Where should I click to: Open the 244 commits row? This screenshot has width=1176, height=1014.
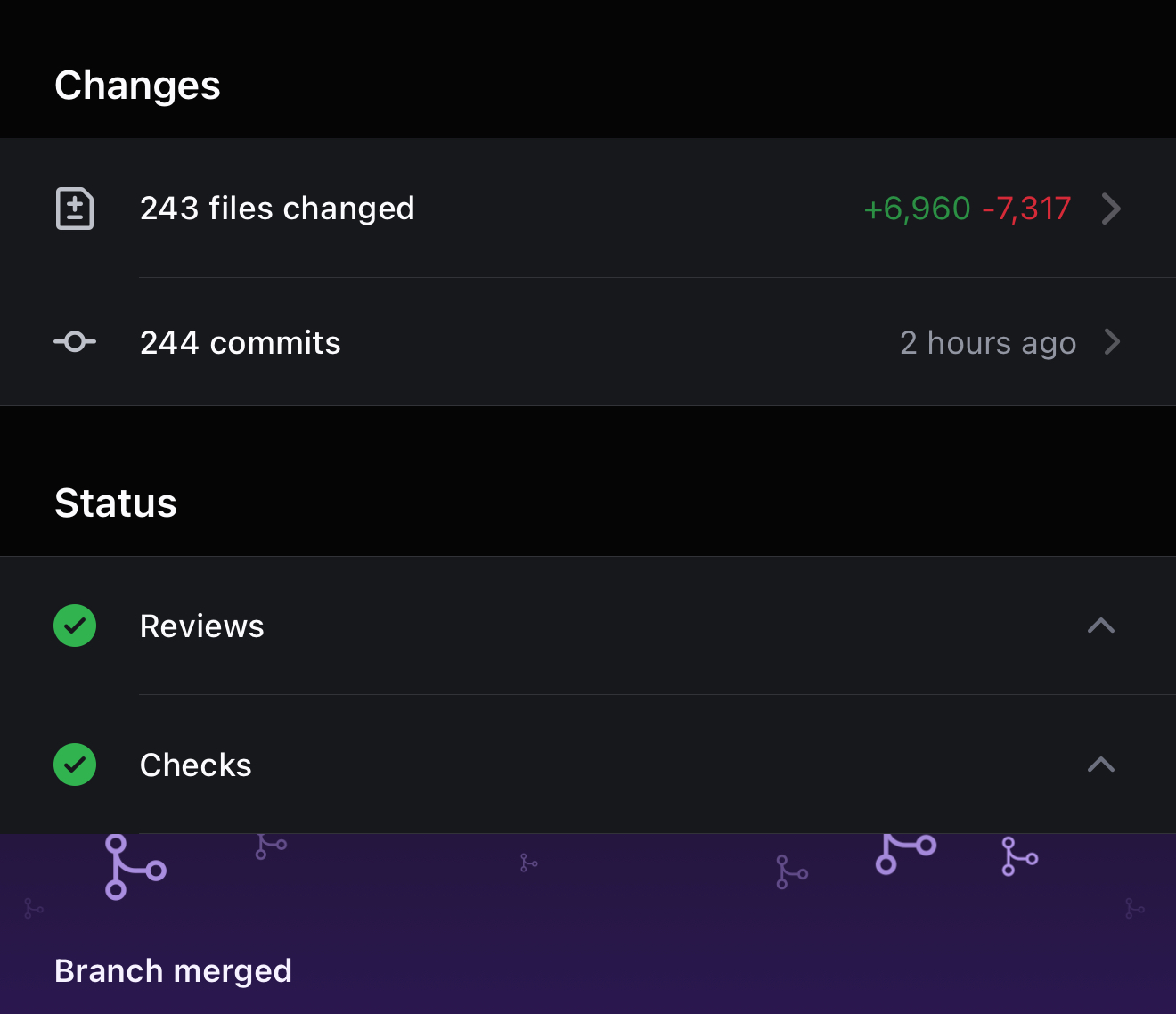coord(241,343)
